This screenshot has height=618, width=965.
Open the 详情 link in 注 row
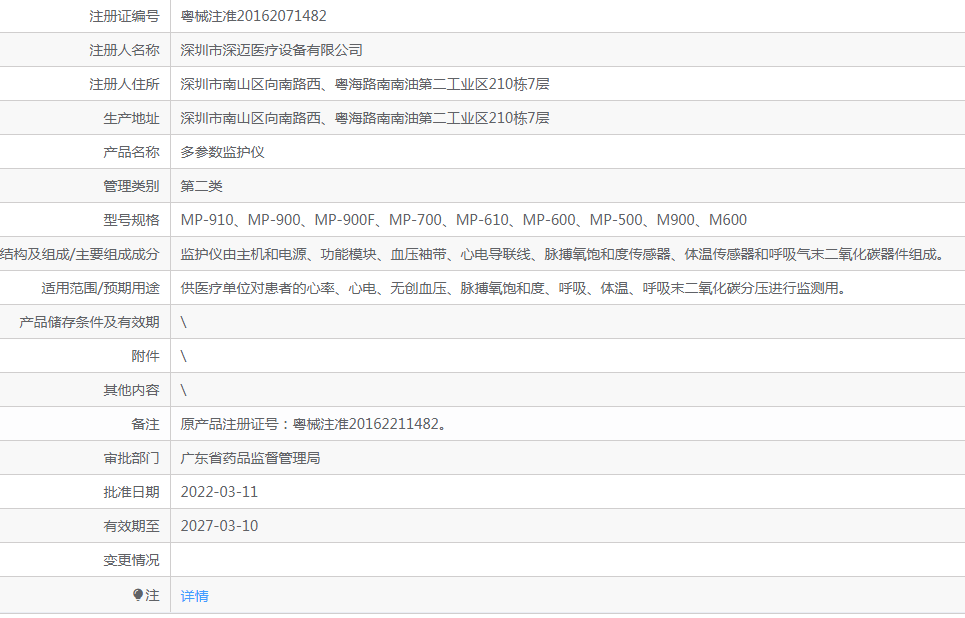194,596
